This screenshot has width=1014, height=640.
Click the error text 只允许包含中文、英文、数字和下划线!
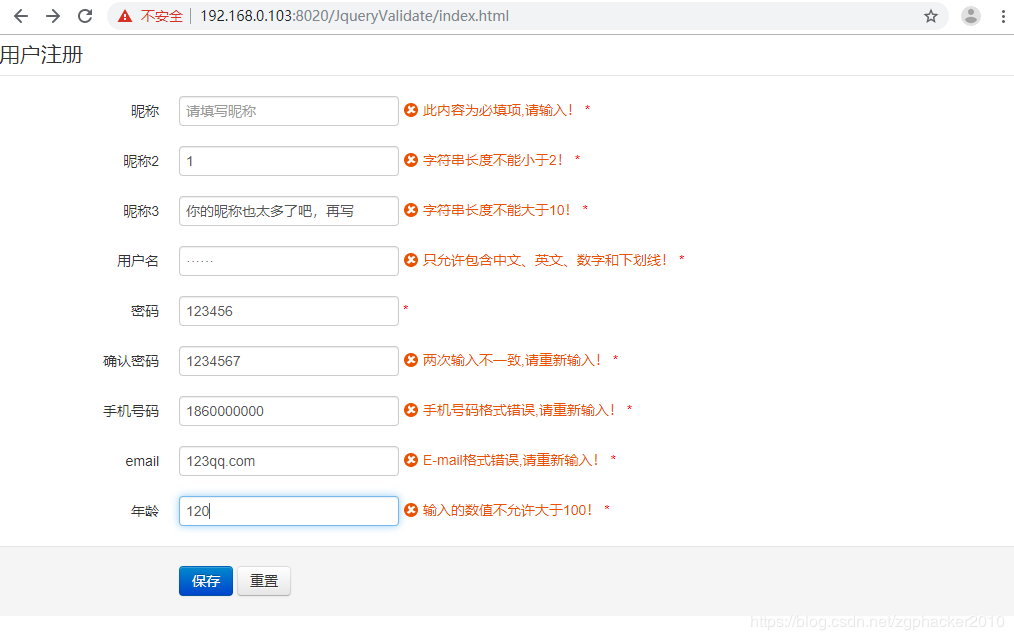click(x=545, y=260)
